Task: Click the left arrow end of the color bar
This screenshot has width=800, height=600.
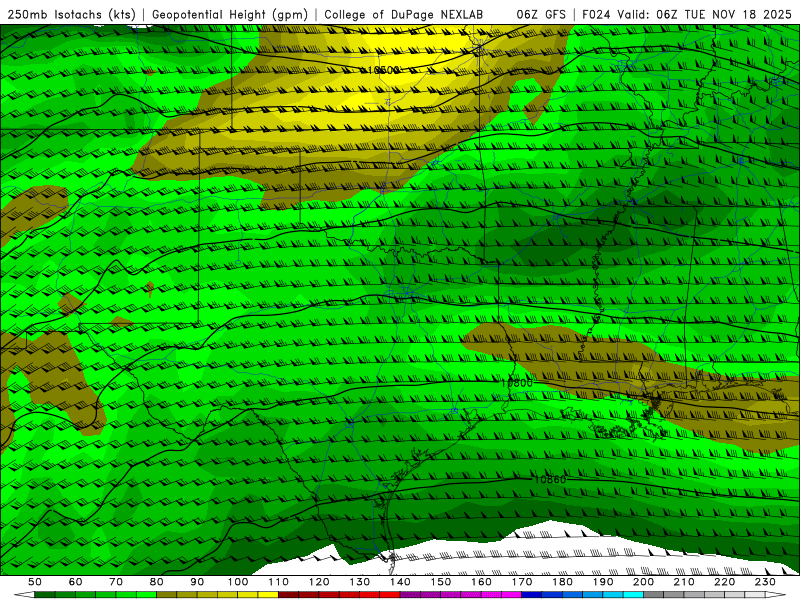Action: pos(24,594)
